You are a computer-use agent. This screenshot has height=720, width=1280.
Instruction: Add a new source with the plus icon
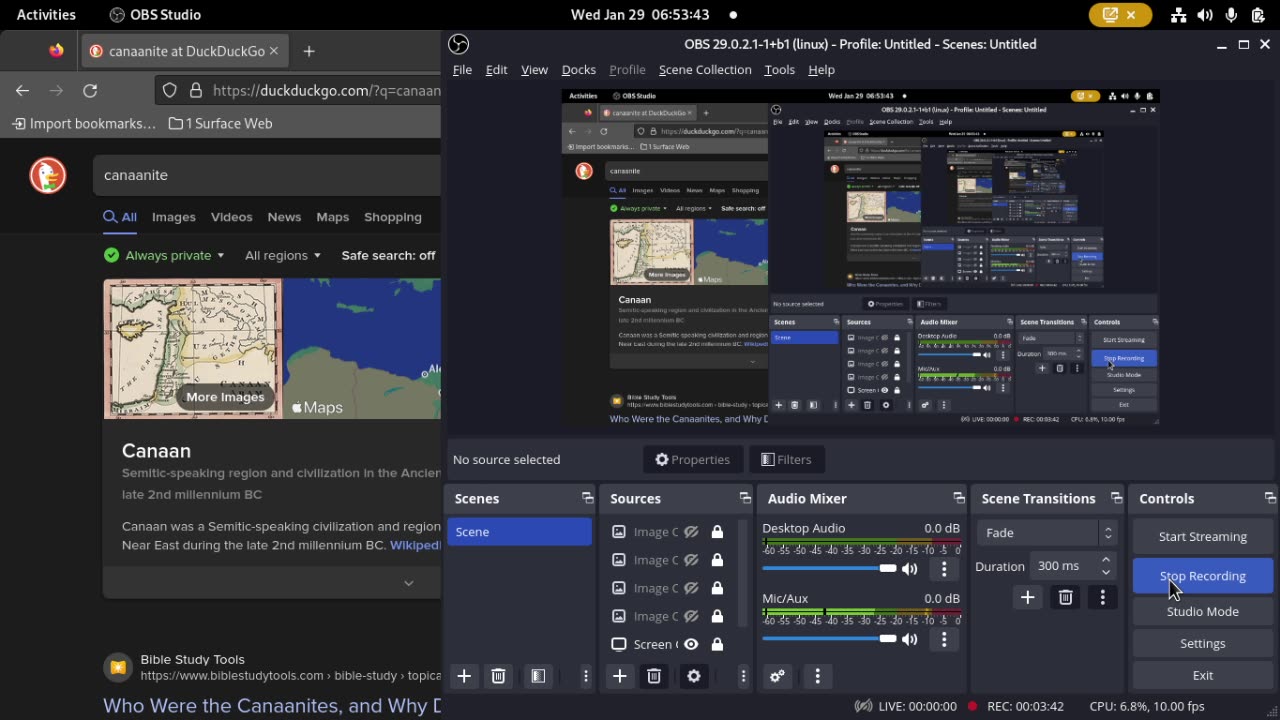click(620, 676)
